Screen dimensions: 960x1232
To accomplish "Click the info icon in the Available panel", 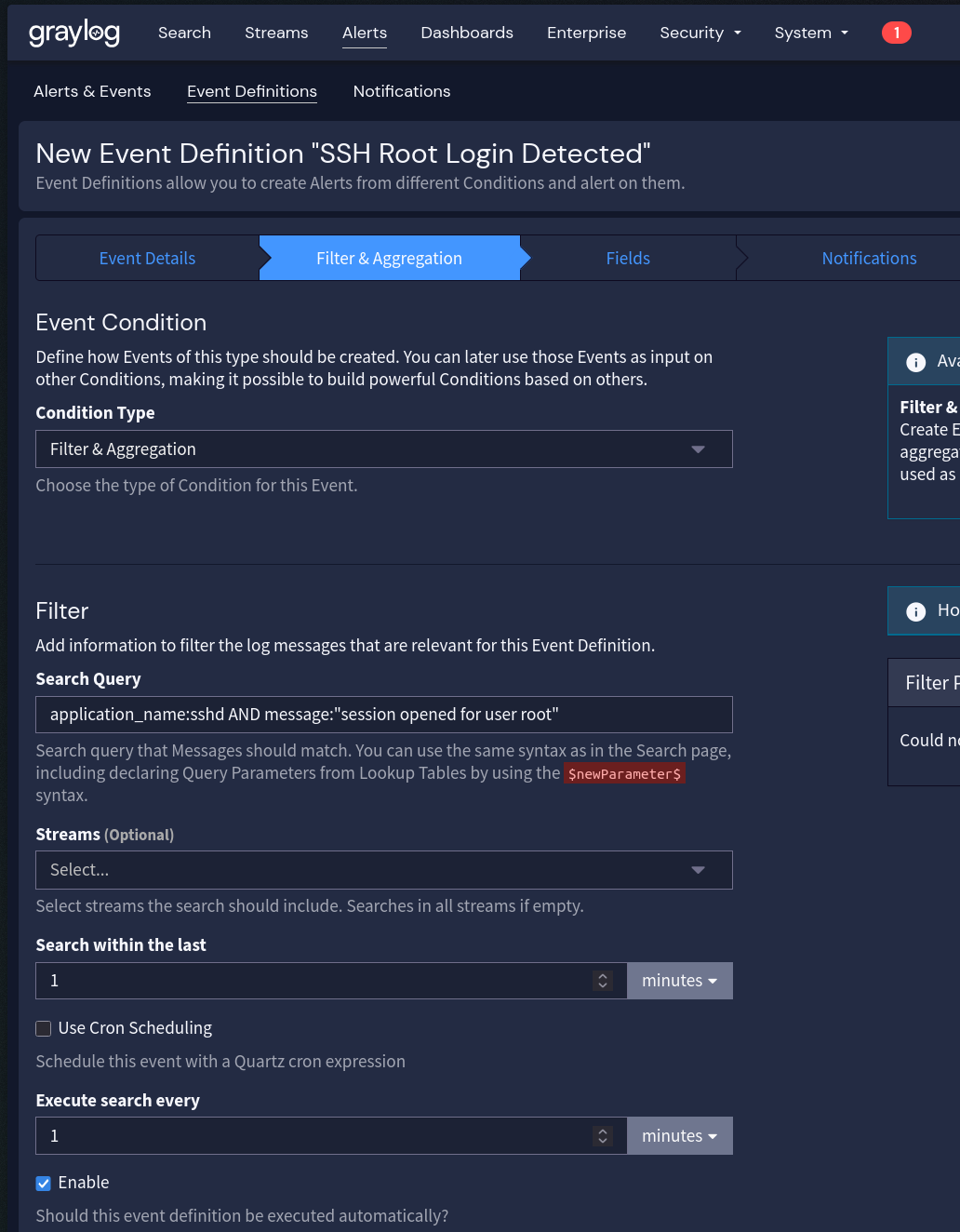I will 915,362.
